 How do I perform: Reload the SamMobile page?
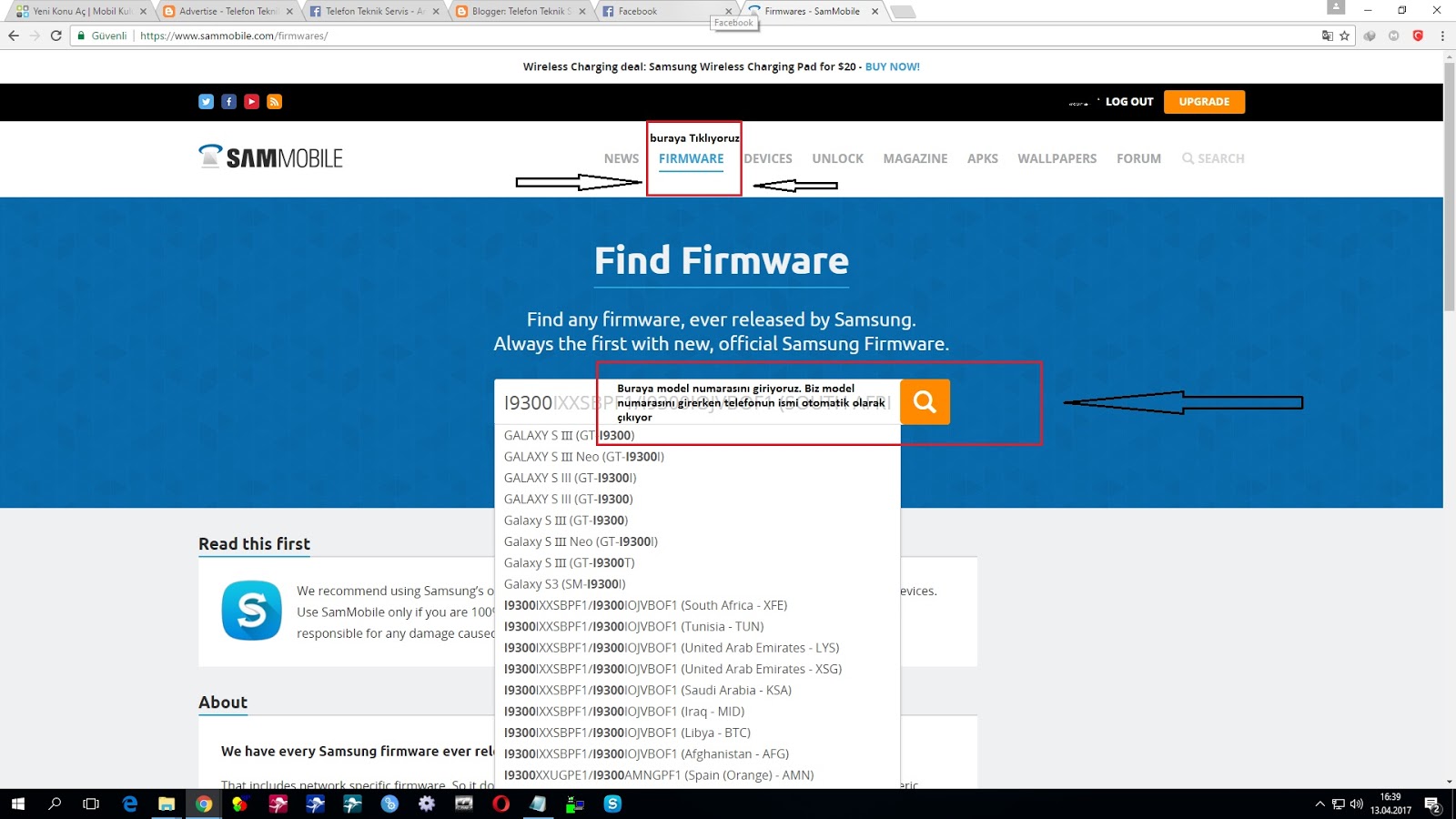(x=56, y=35)
